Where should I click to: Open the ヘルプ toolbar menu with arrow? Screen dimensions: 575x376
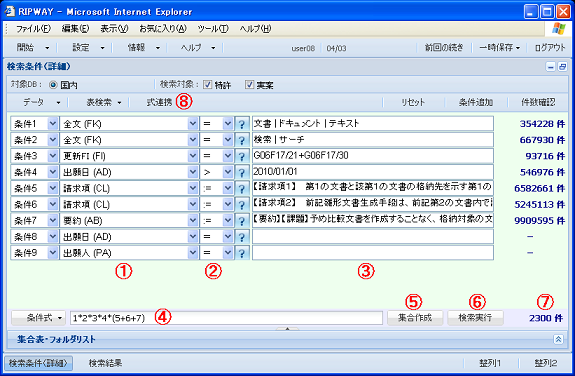(198, 48)
